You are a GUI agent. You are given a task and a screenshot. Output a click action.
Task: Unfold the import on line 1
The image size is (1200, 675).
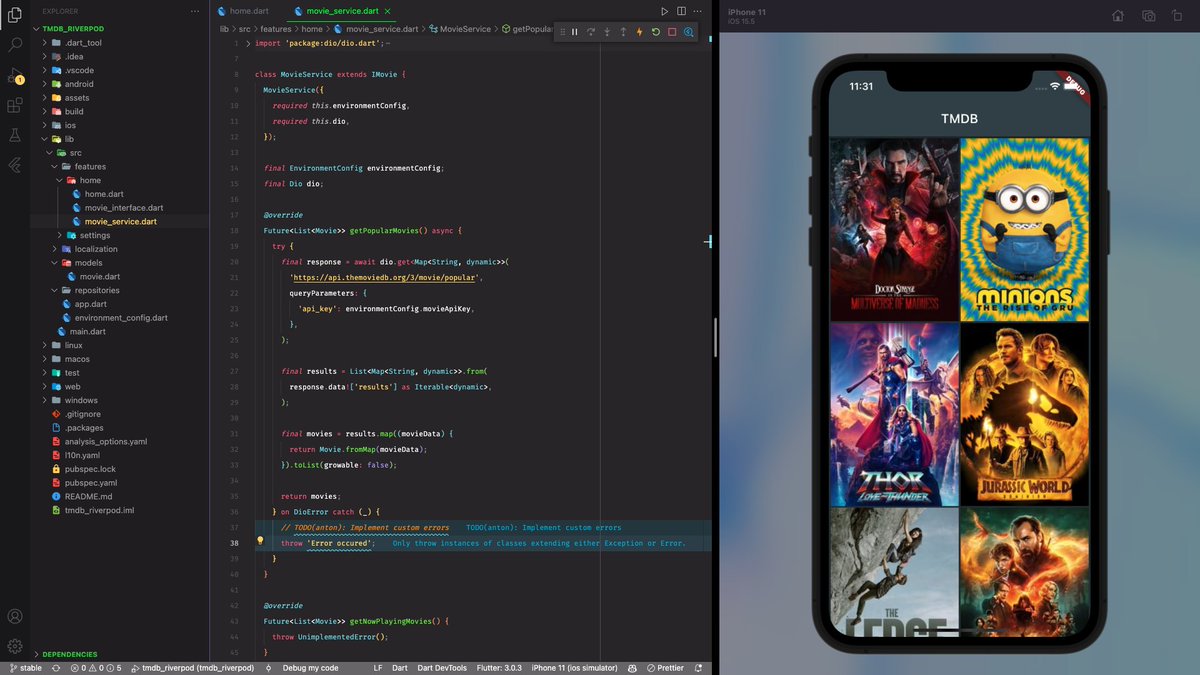248,44
